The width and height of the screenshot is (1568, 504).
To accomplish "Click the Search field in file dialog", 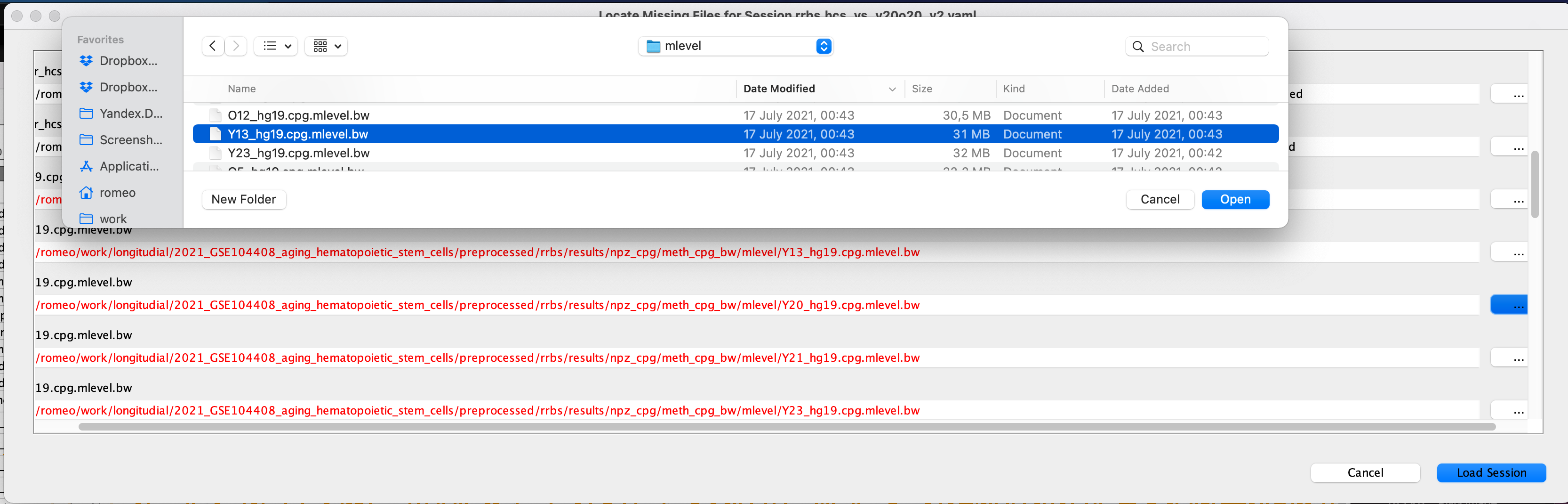I will (x=1197, y=46).
